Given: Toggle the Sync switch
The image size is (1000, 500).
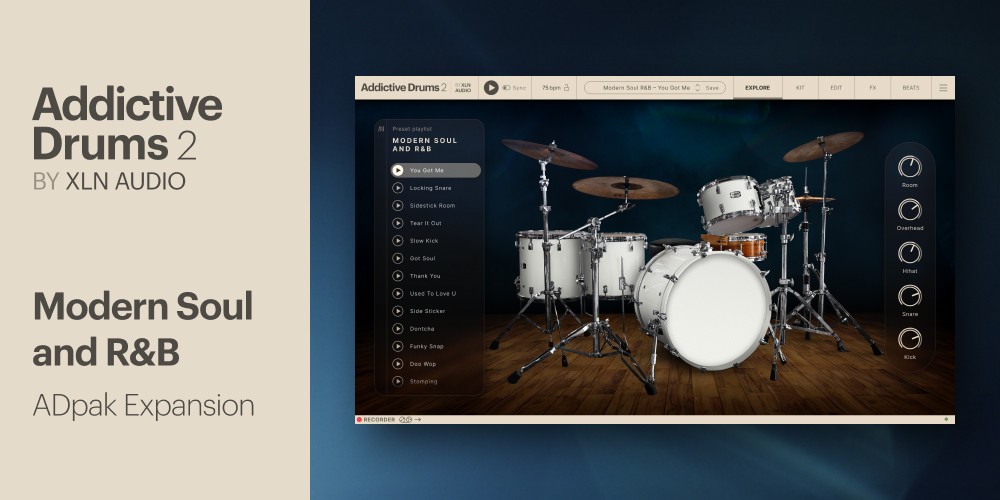Looking at the screenshot, I should (x=507, y=88).
